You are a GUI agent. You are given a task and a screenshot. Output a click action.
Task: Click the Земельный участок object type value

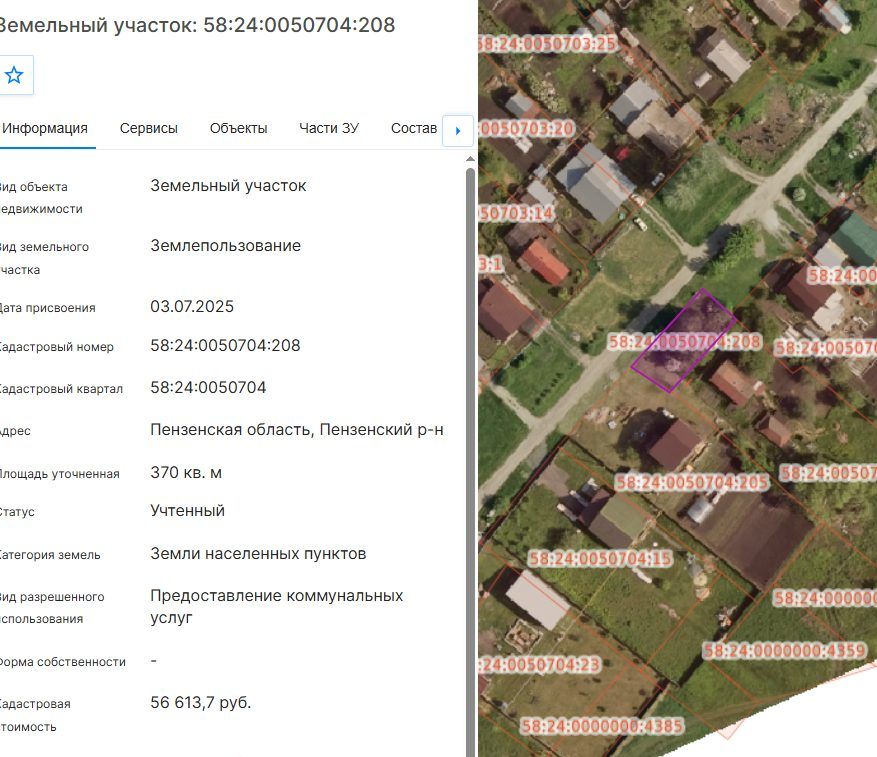point(228,186)
